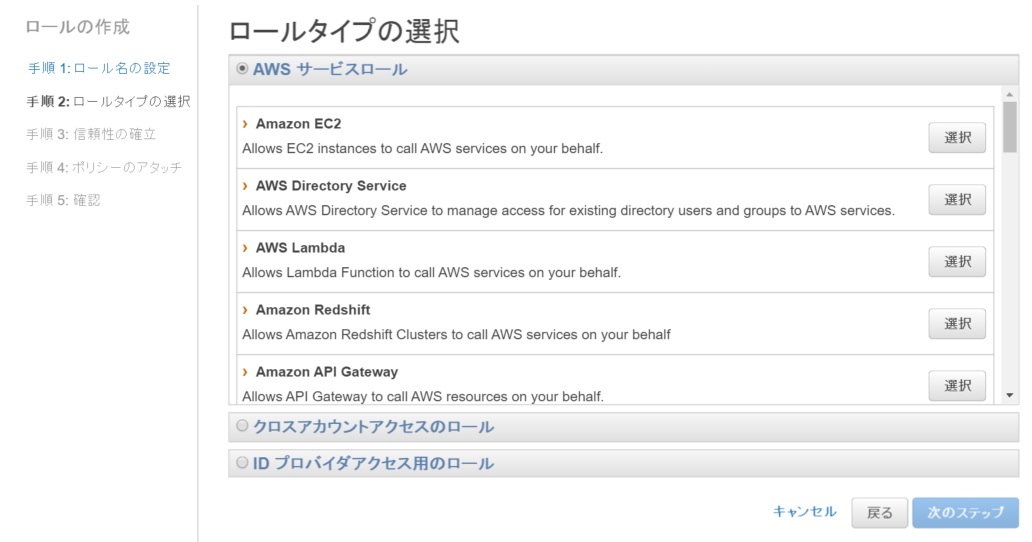Expand the Amazon API Gateway chevron
This screenshot has height=542, width=1032.
tap(245, 372)
